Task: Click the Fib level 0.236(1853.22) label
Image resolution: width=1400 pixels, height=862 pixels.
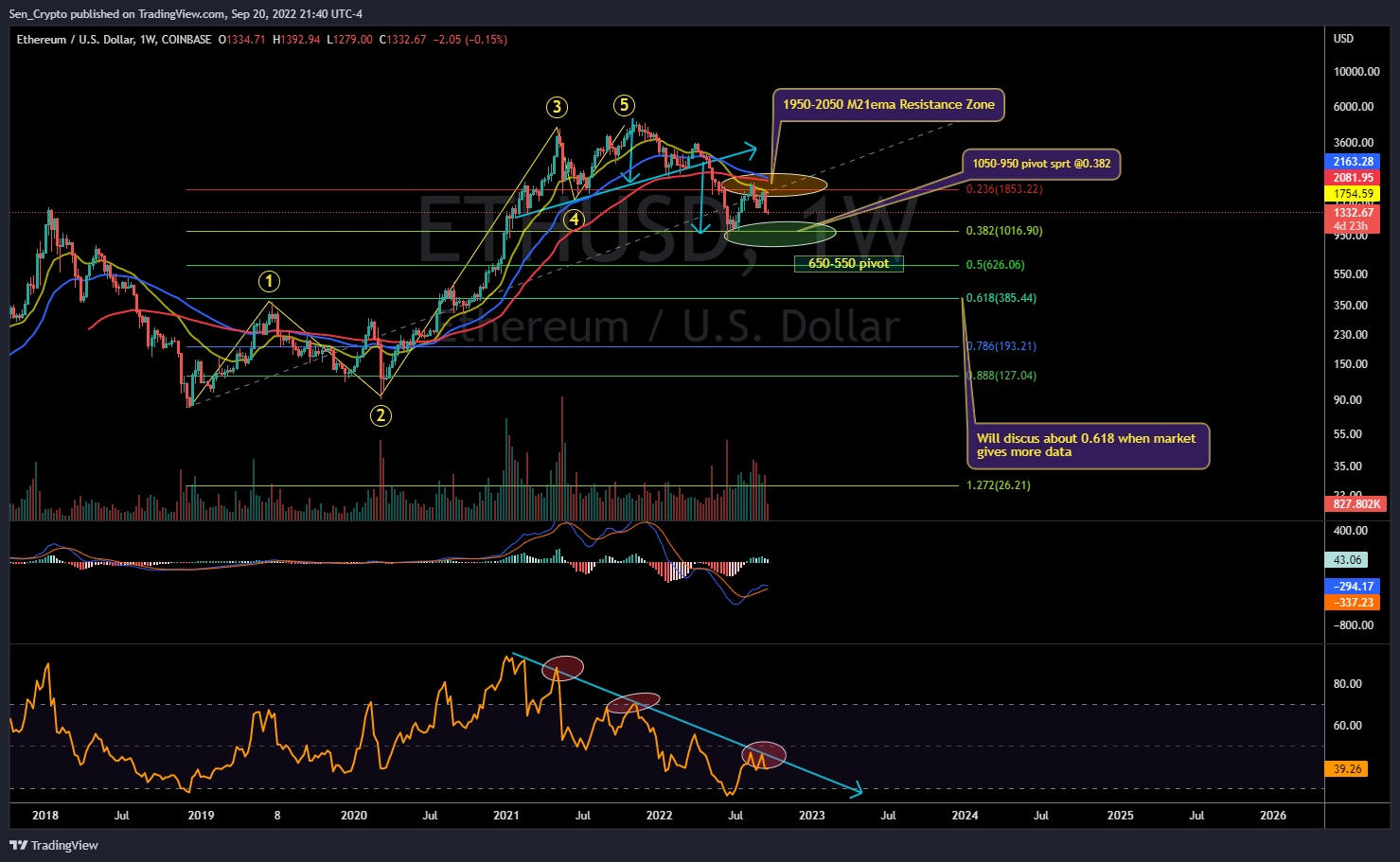Action: pos(1003,189)
